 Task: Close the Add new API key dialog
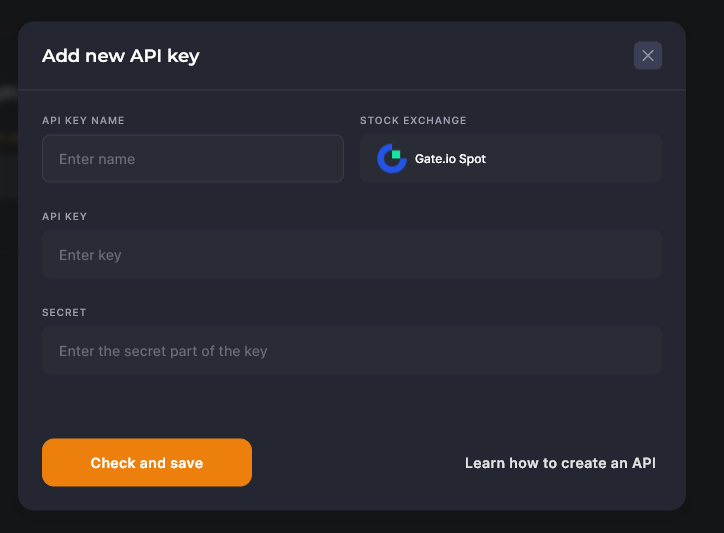tap(647, 55)
